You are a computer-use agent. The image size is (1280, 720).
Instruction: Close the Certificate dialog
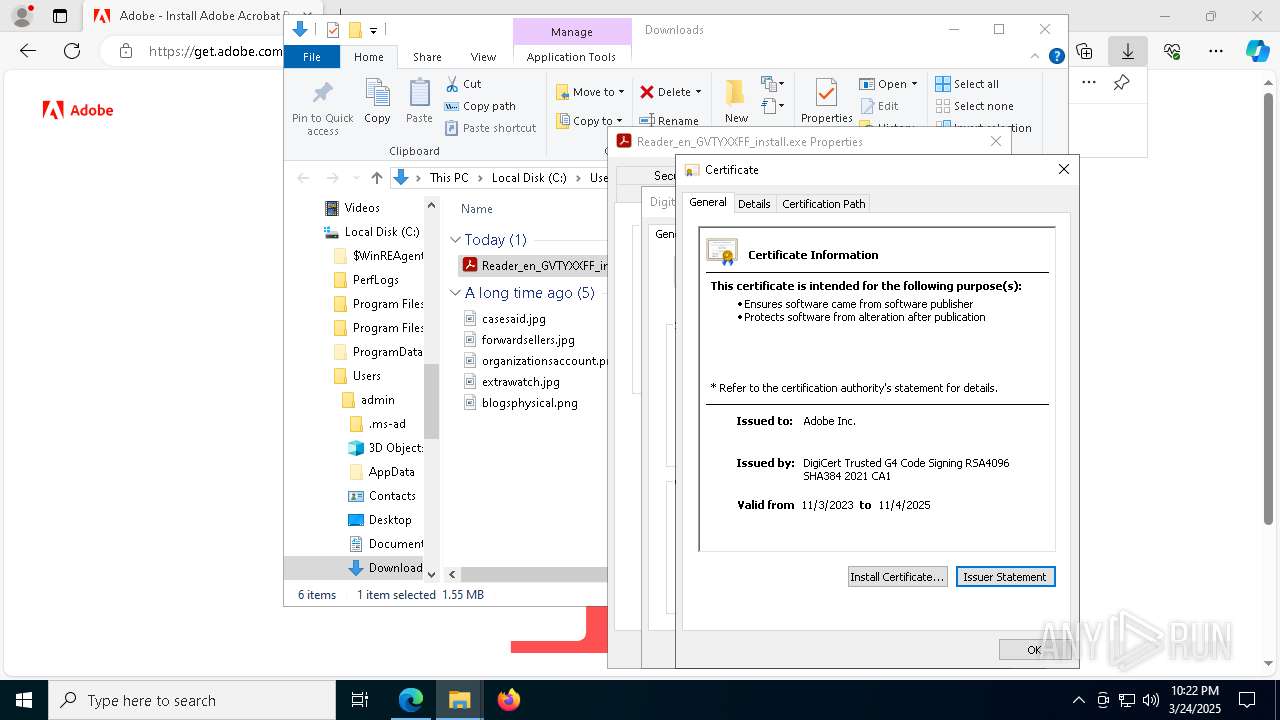(x=1063, y=169)
